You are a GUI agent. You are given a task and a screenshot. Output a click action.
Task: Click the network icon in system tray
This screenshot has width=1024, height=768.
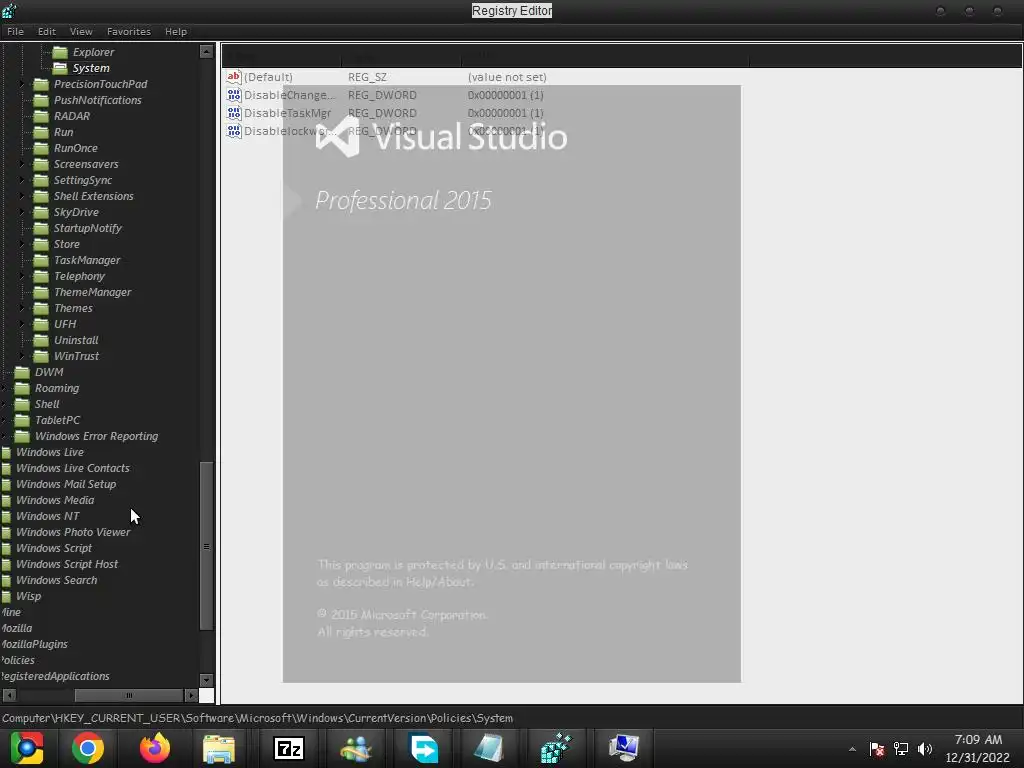[901, 749]
